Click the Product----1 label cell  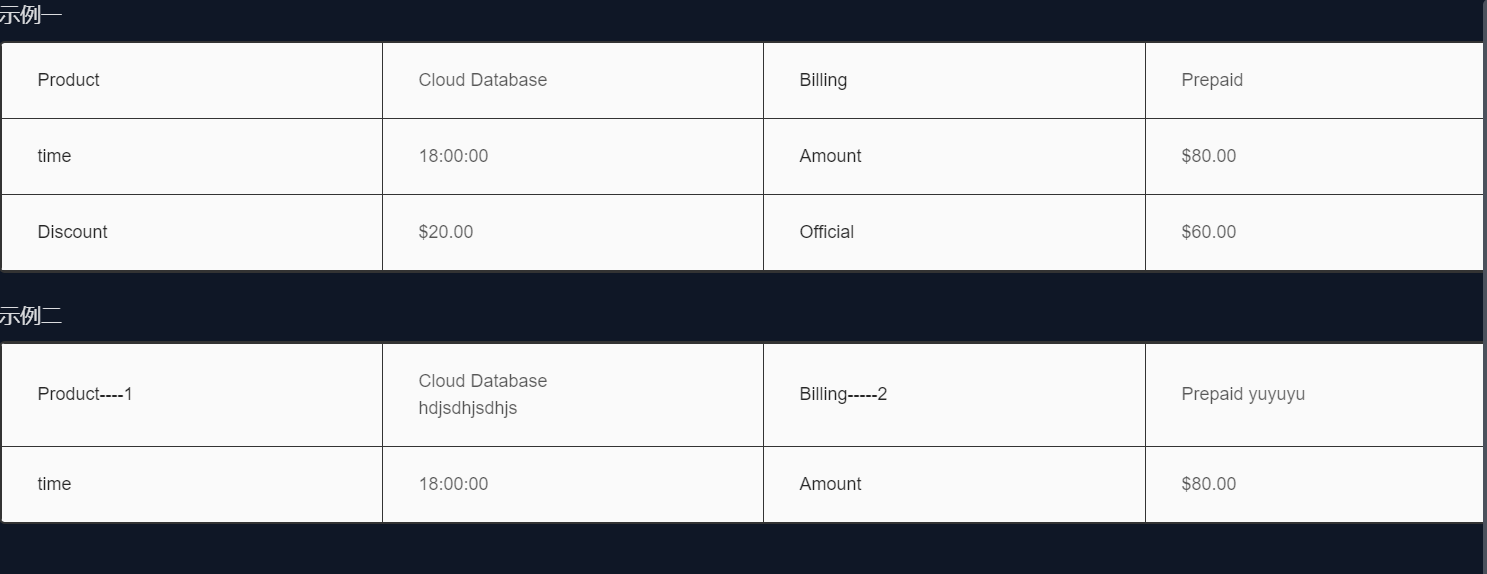(85, 394)
